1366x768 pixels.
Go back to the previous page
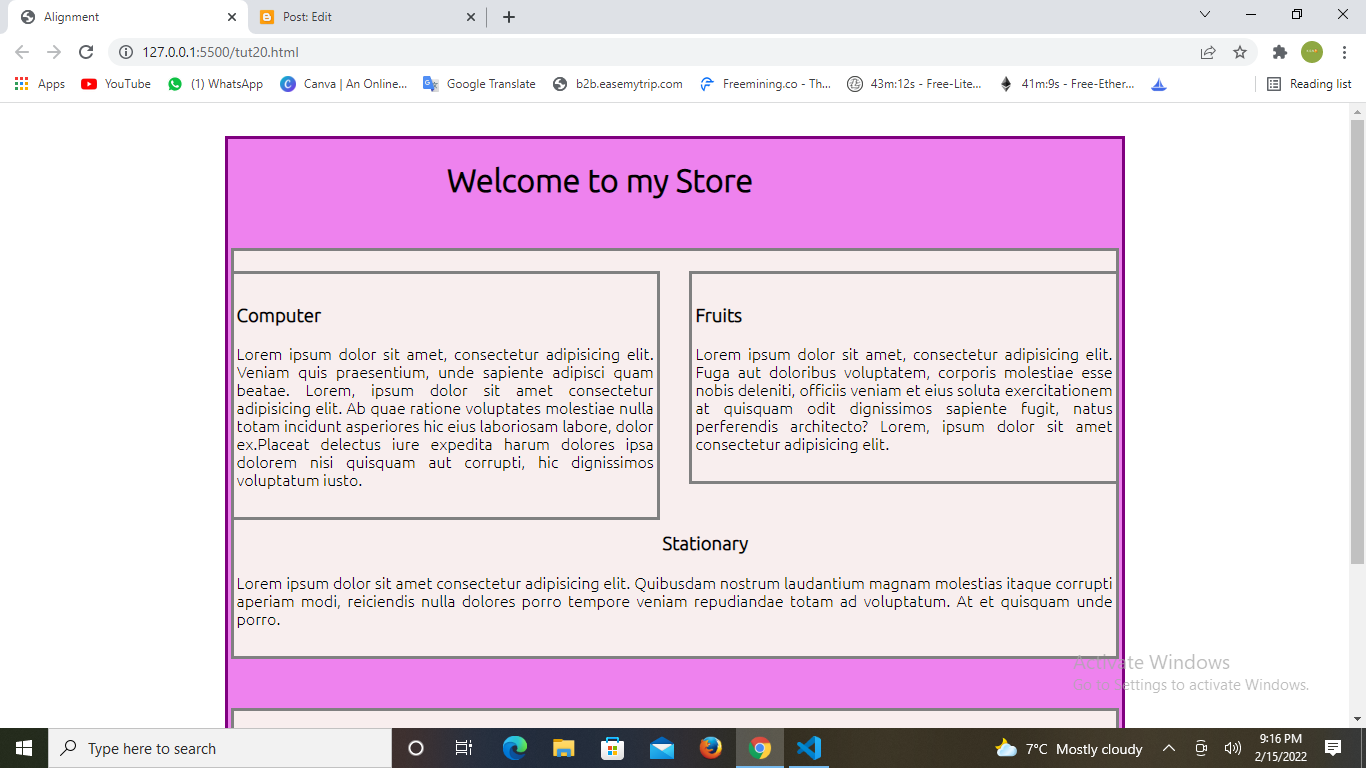click(22, 52)
